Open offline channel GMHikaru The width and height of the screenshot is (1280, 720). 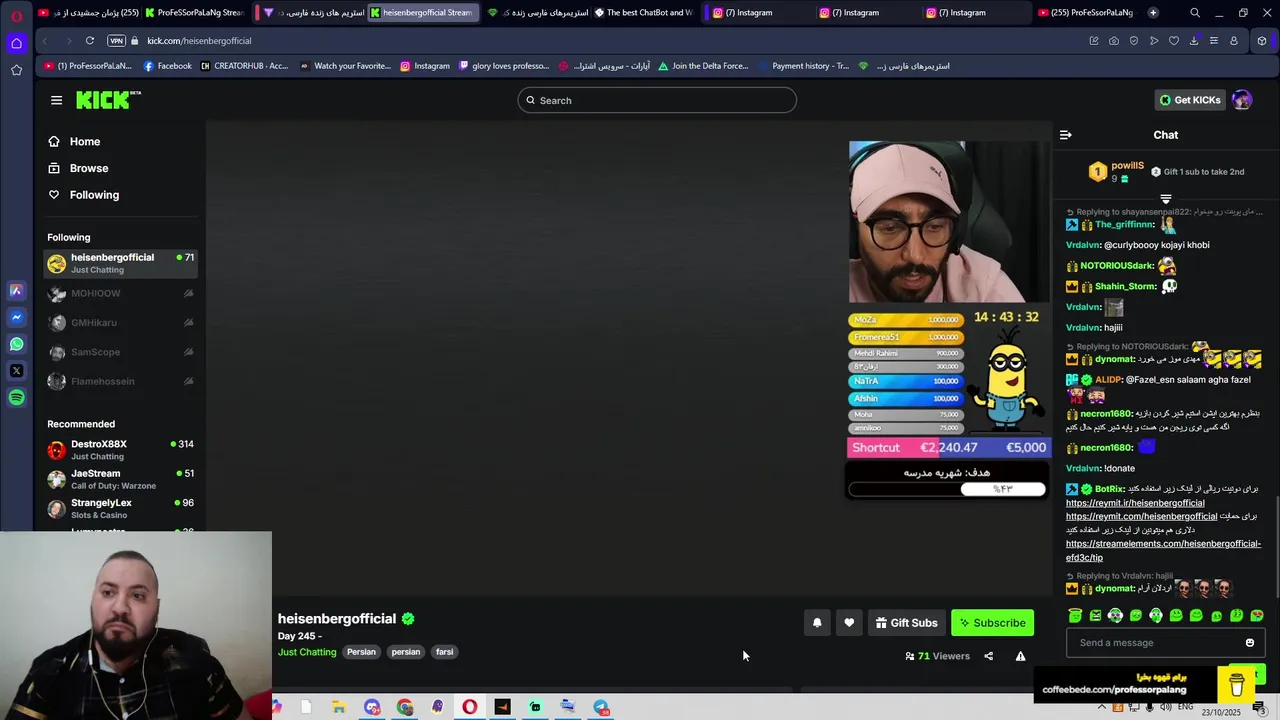pyautogui.click(x=120, y=323)
